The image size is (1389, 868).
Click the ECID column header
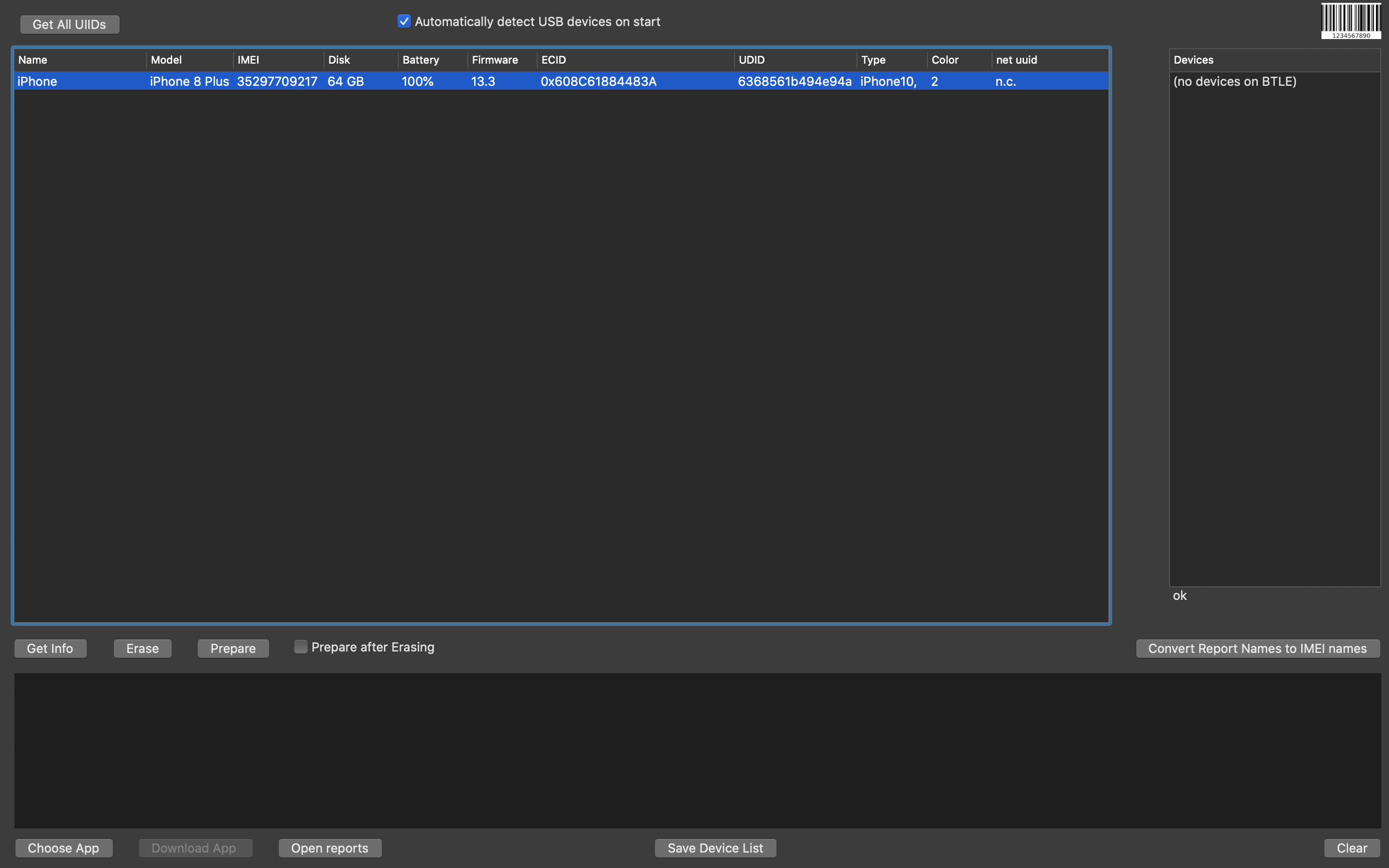coord(635,60)
